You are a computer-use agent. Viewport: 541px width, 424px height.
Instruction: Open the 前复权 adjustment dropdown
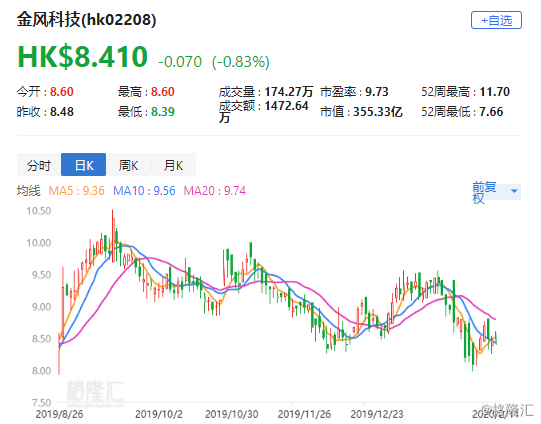[x=496, y=192]
